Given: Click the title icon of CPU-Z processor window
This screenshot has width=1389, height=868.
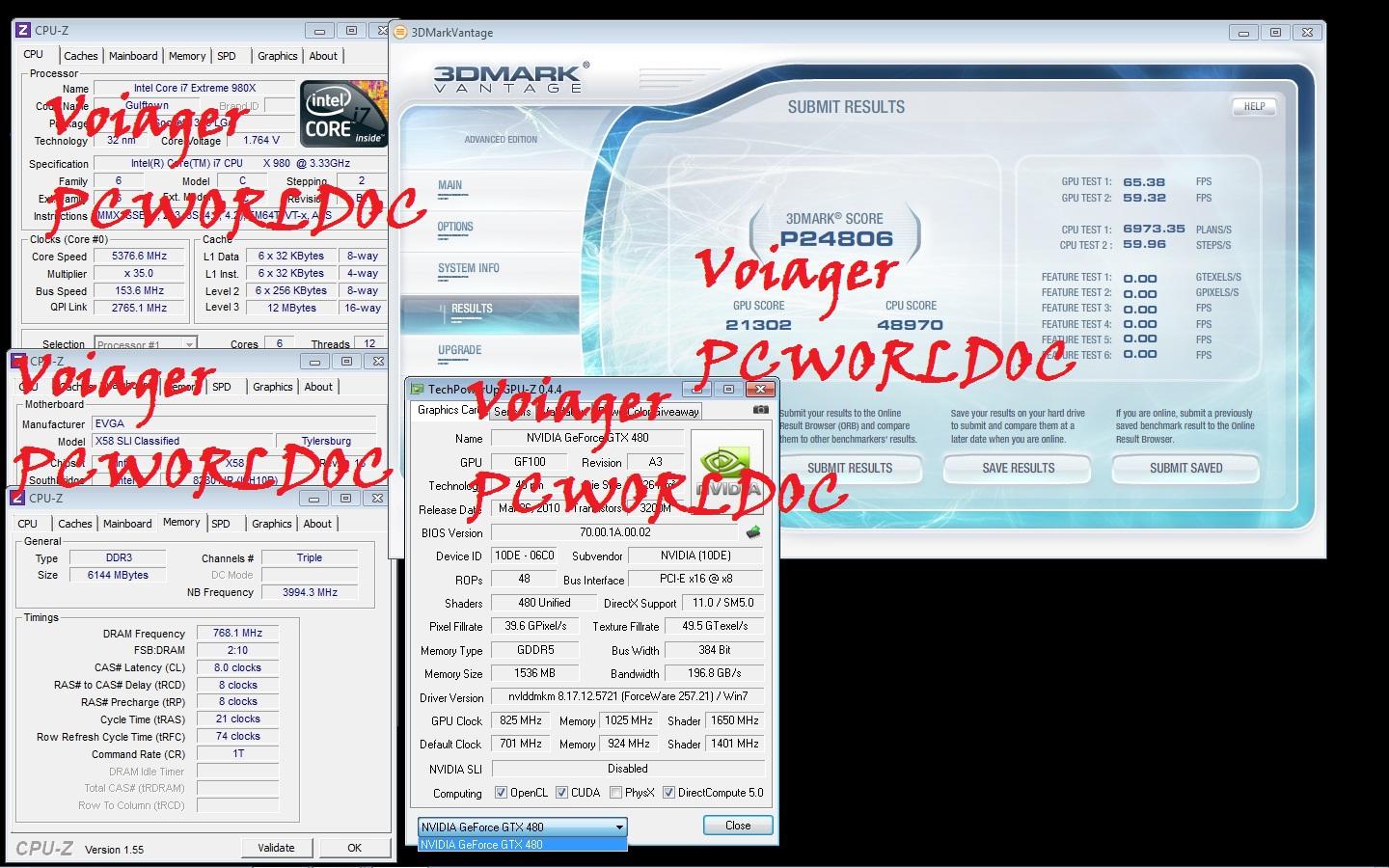Looking at the screenshot, I should (23, 31).
